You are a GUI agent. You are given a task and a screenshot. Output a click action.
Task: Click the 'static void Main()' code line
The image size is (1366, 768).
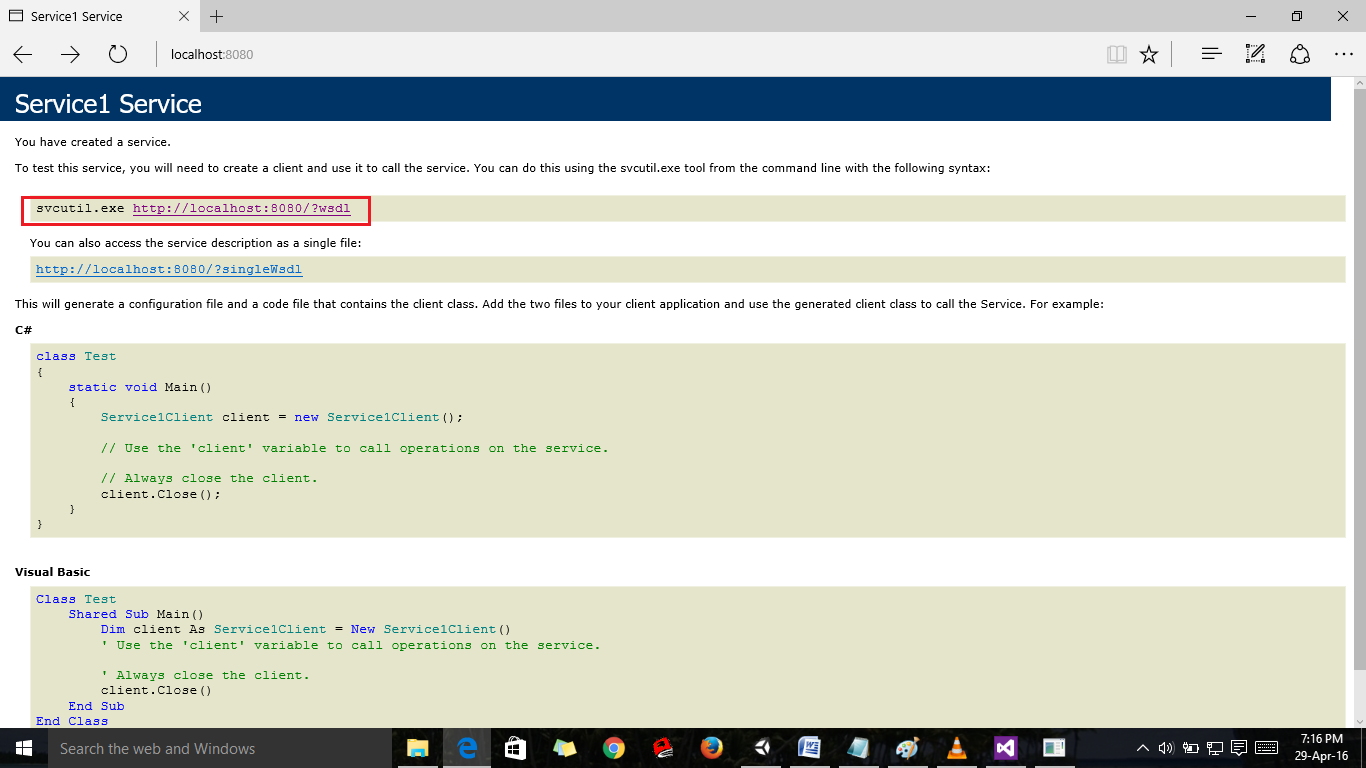(140, 387)
